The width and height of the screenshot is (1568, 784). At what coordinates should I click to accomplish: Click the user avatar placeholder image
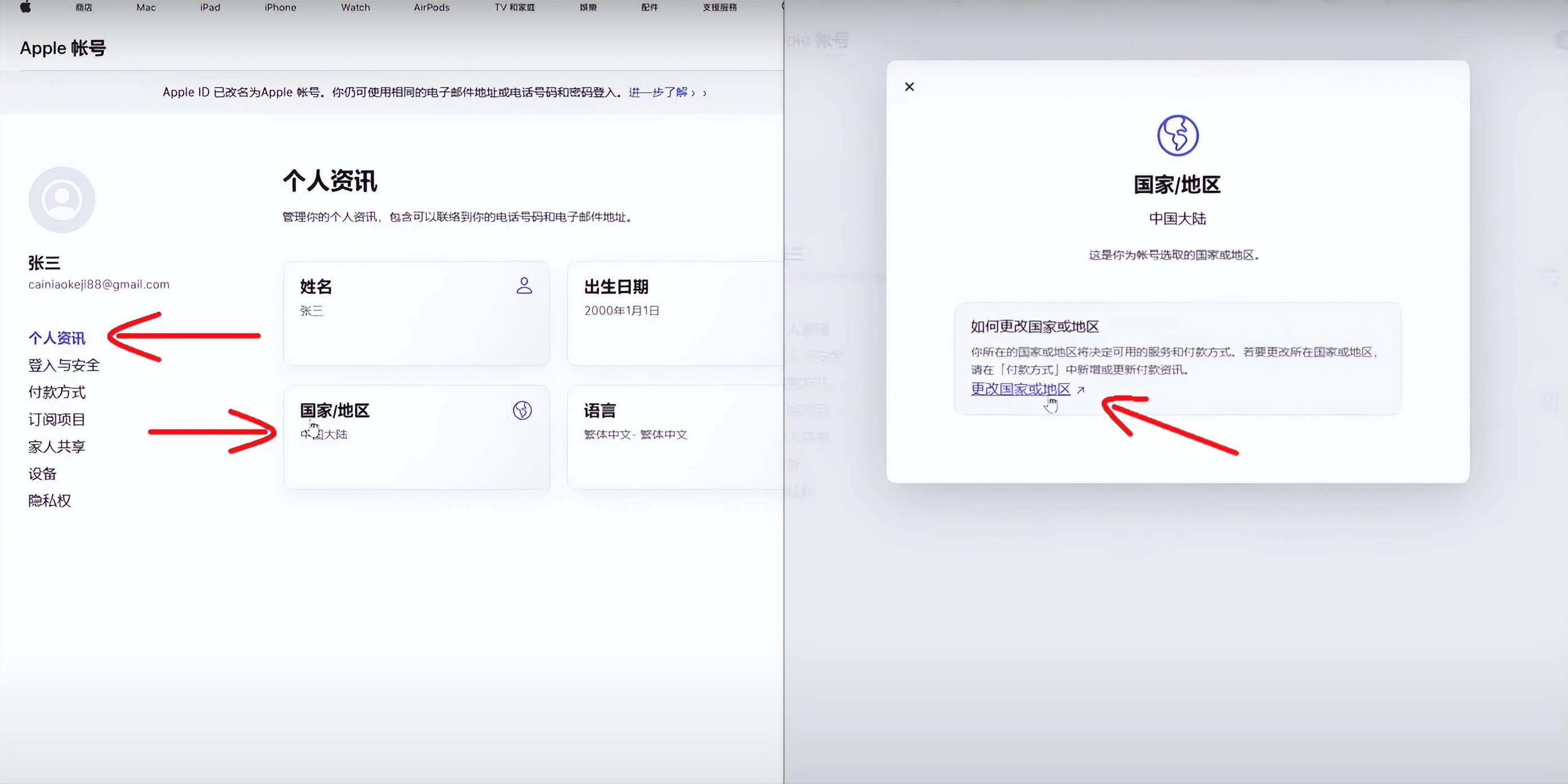[62, 199]
